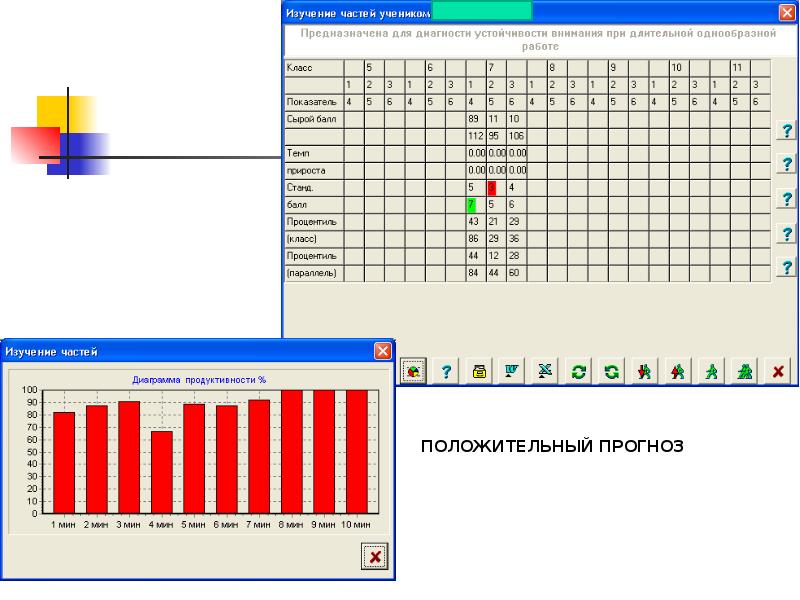Close diagram window via title bar X
Image resolution: width=800 pixels, height=600 pixels.
point(382,351)
